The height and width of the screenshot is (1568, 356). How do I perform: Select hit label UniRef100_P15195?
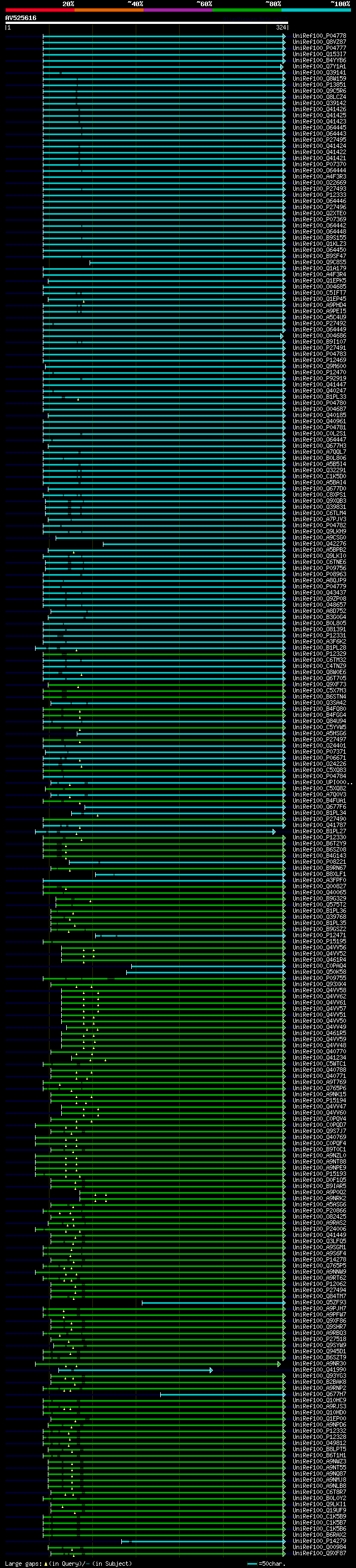pos(319,941)
